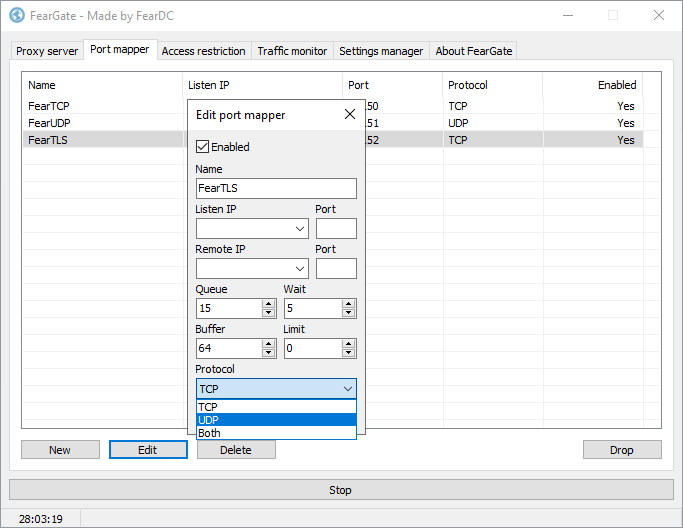Sort by the Protocol column header

493,85
